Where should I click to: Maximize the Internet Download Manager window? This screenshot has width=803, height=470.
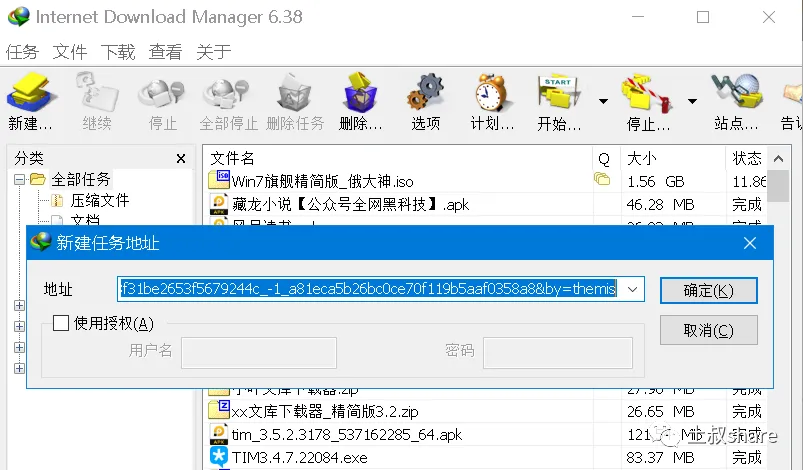703,17
